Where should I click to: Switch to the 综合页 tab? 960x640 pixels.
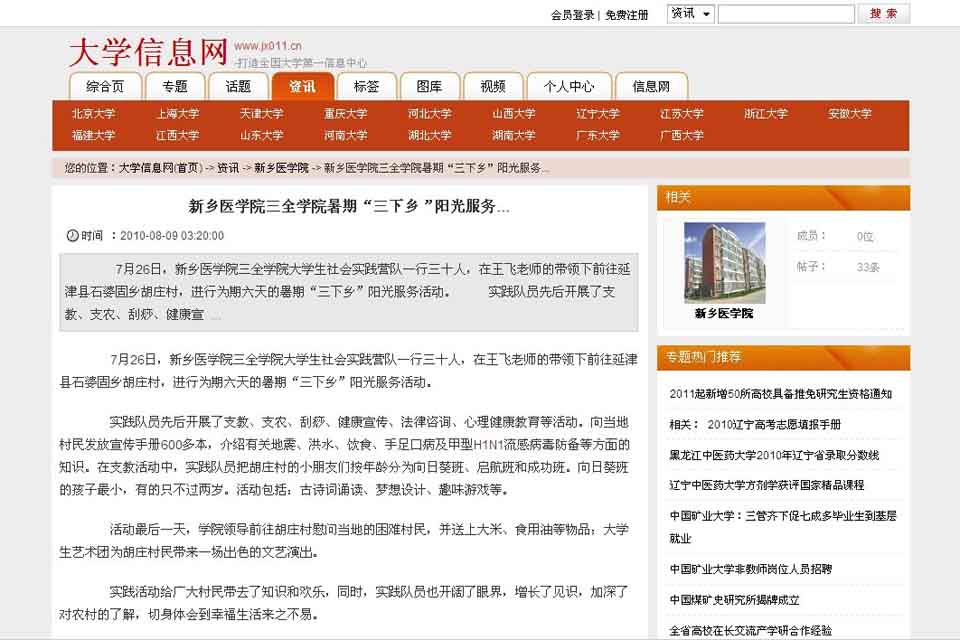click(x=106, y=87)
